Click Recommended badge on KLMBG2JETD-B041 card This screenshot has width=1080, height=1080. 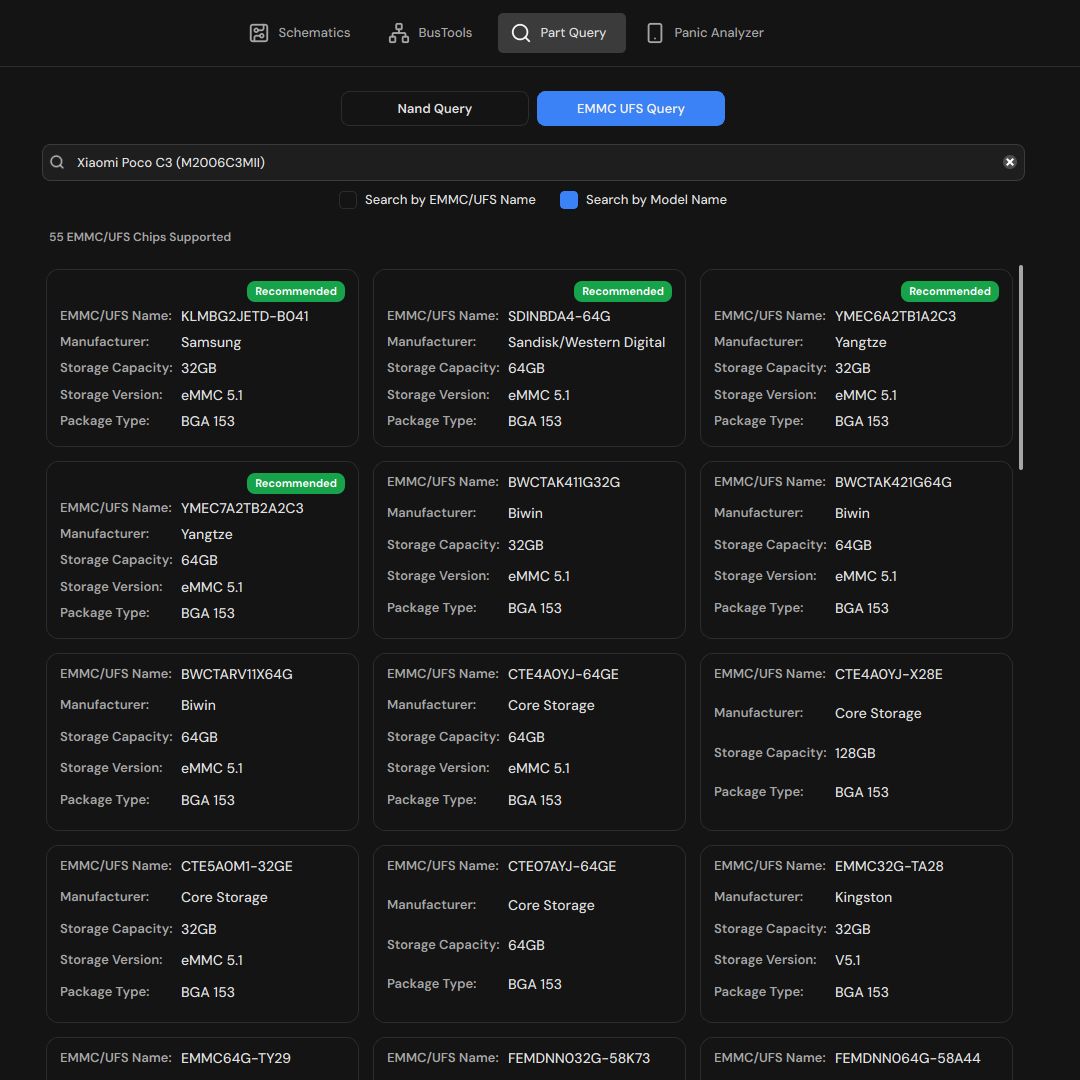pos(295,291)
